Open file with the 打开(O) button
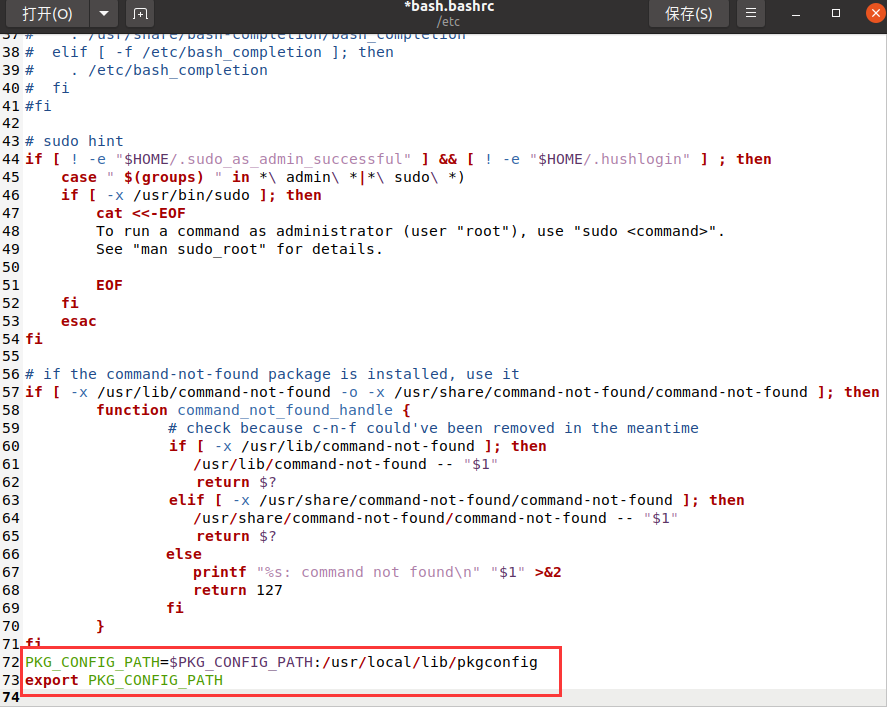Screen dimensions: 887x707 click(x=48, y=14)
